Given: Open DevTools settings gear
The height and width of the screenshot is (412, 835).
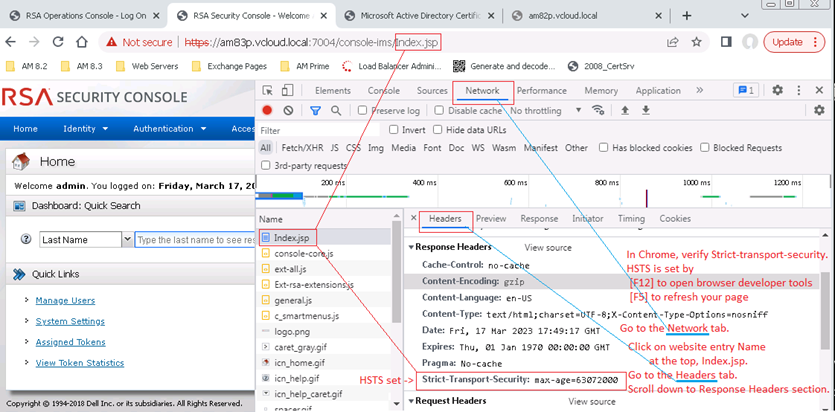Looking at the screenshot, I should [x=777, y=90].
